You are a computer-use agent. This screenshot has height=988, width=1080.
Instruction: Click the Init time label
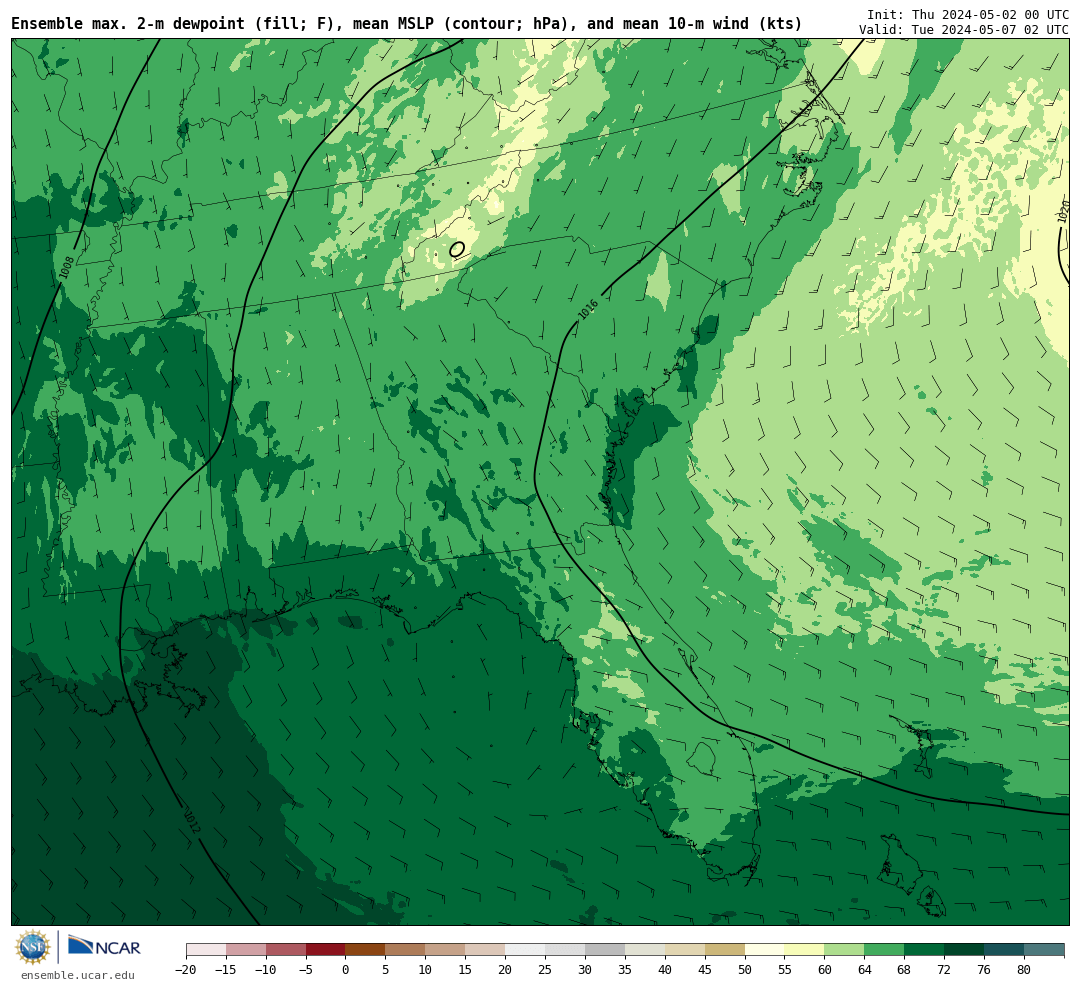click(968, 14)
